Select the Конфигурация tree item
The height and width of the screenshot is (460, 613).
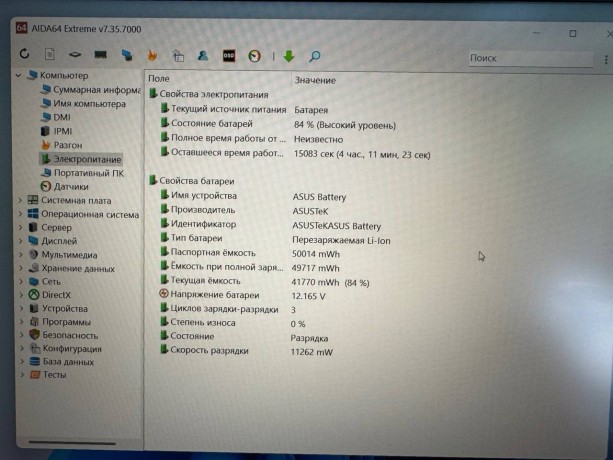coord(66,348)
